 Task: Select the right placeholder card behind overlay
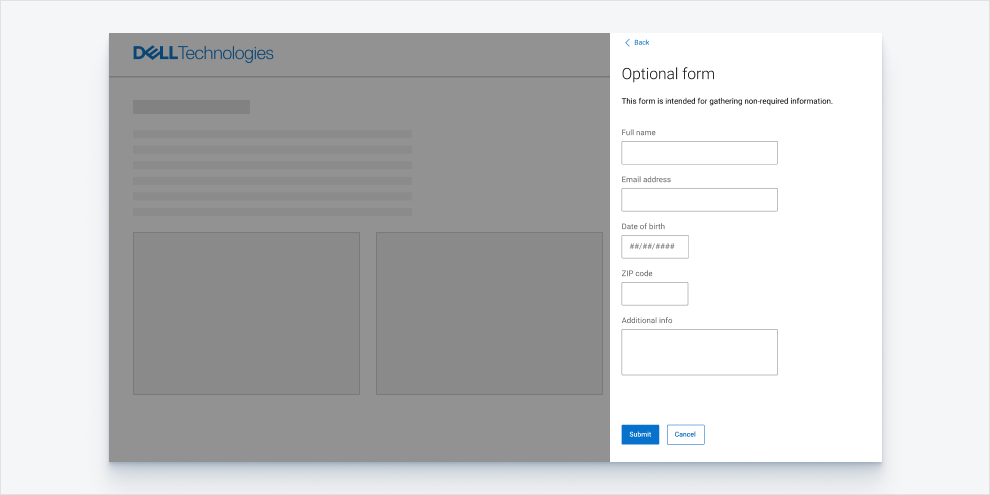point(489,313)
